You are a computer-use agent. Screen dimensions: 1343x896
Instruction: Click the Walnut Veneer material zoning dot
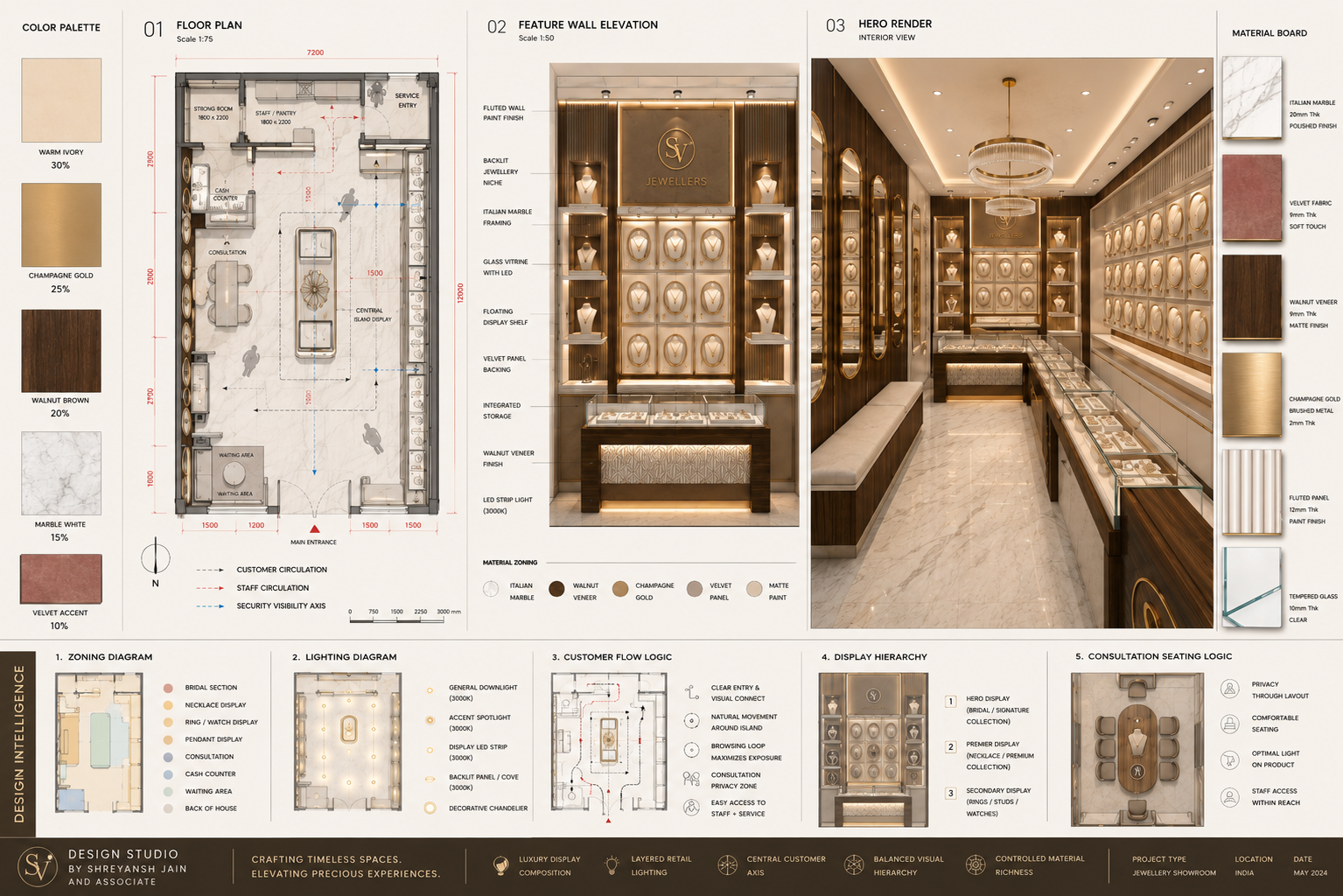click(x=556, y=588)
